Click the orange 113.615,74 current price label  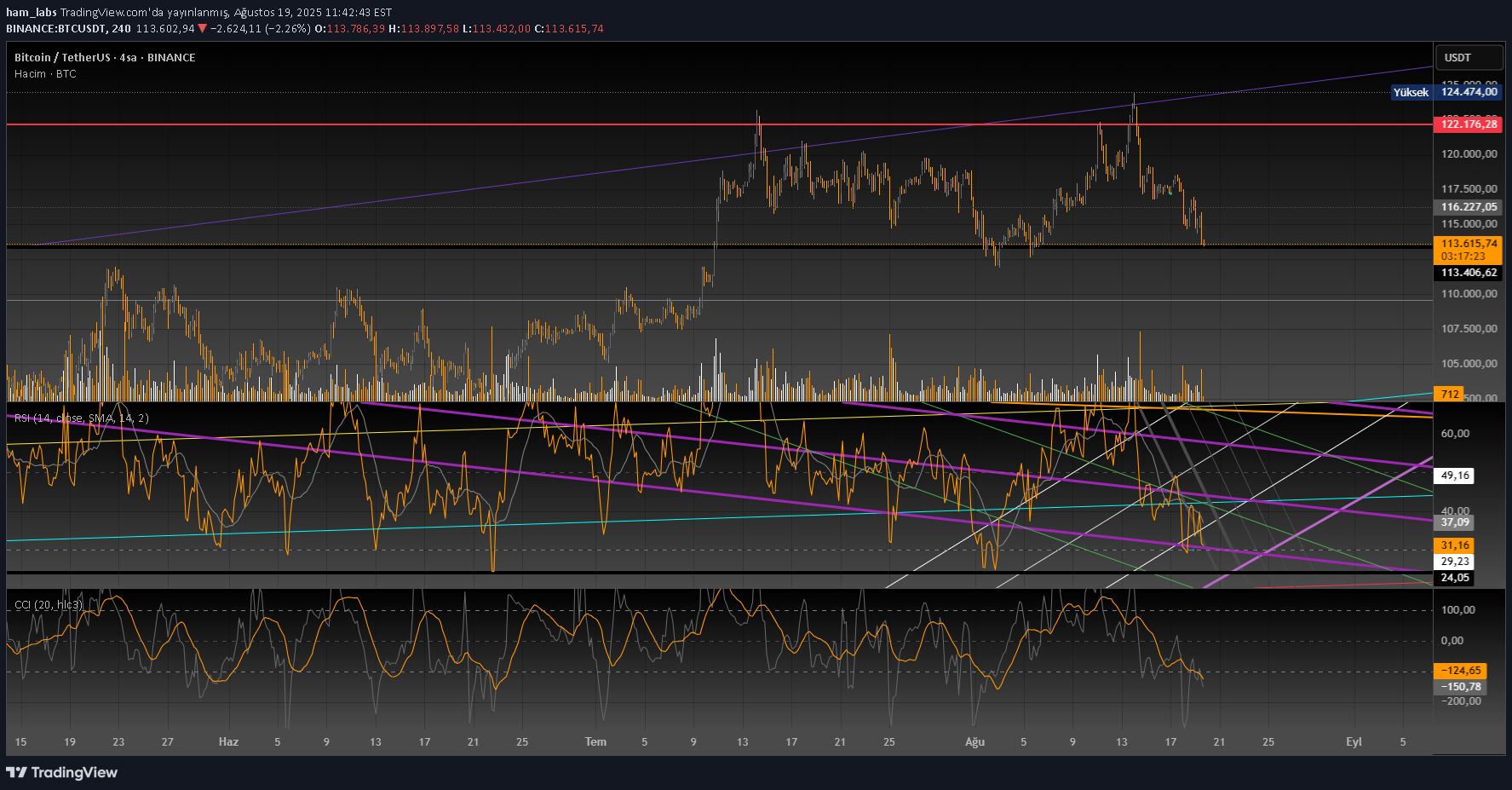pyautogui.click(x=1469, y=244)
